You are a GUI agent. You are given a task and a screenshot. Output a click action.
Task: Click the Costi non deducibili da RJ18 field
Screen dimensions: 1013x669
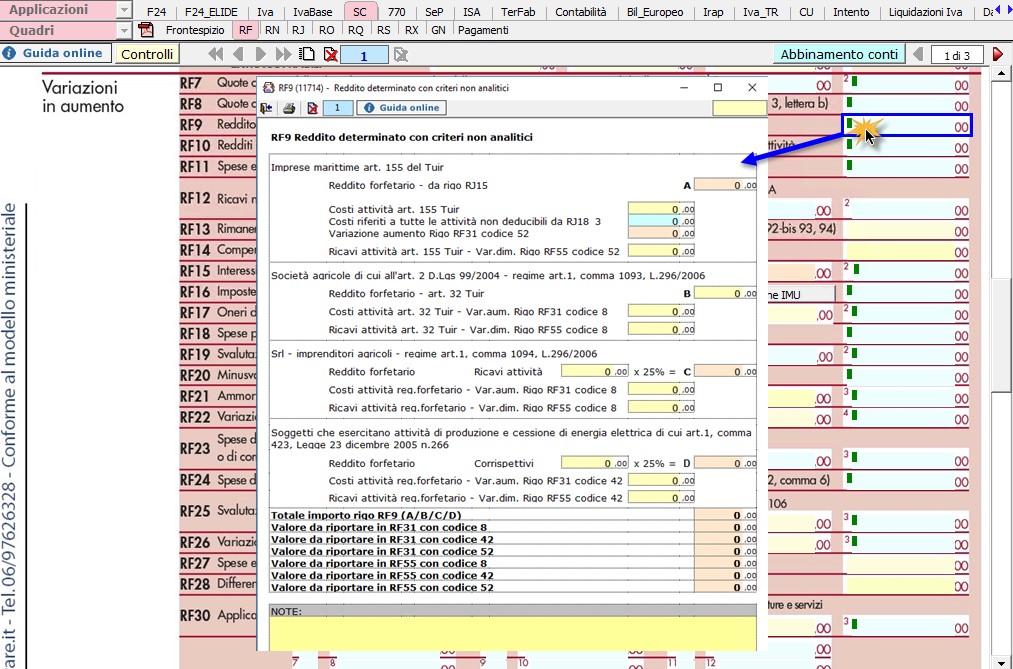[x=661, y=221]
